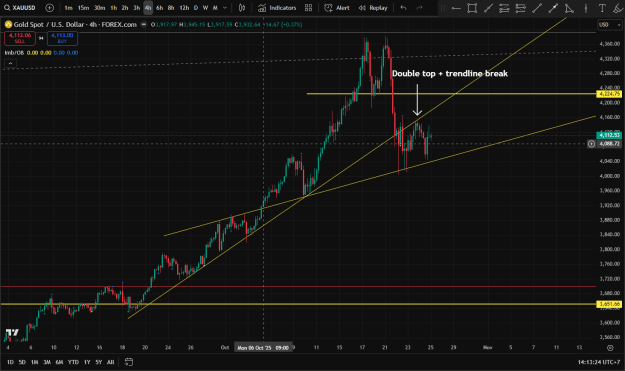Select the short position tool
Image resolution: width=625 pixels, height=371 pixels.
coord(521,8)
